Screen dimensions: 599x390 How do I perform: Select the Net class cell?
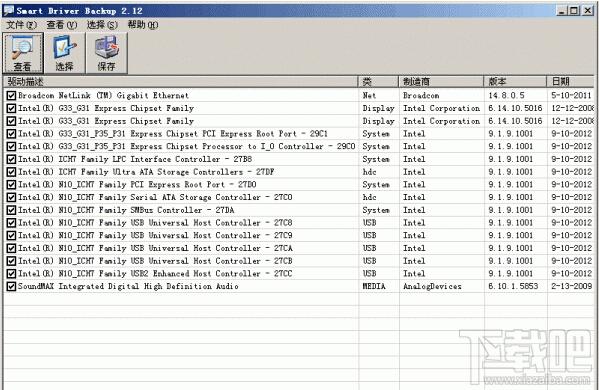[x=369, y=95]
